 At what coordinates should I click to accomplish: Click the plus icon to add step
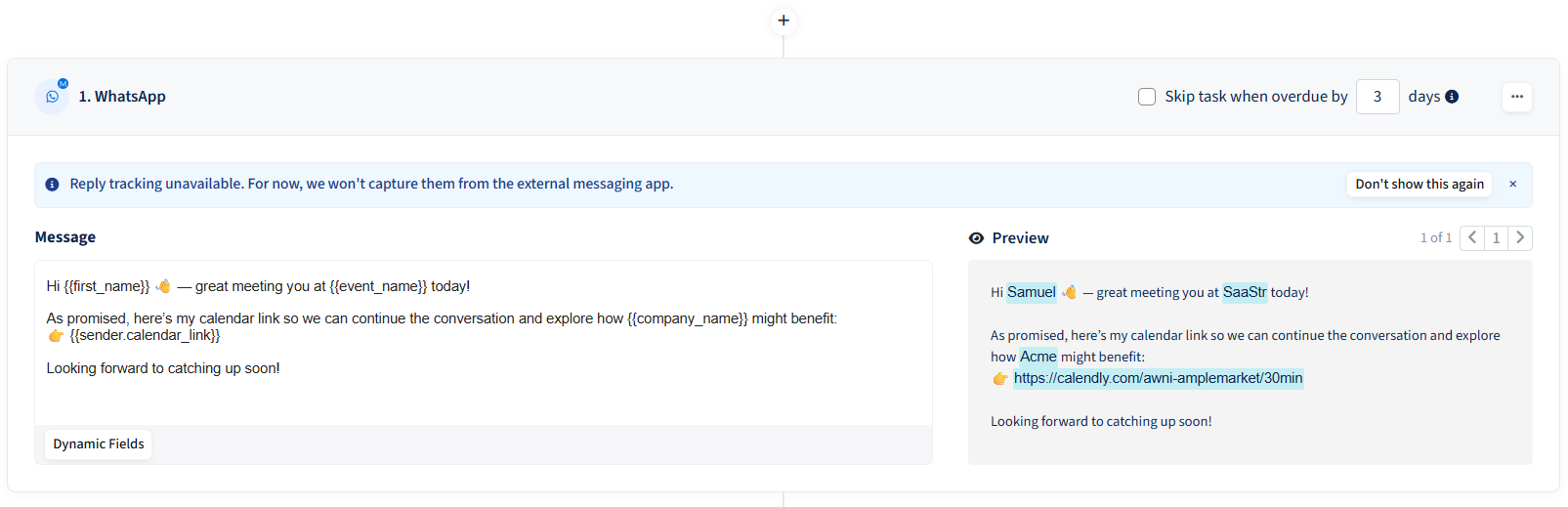pos(784,21)
